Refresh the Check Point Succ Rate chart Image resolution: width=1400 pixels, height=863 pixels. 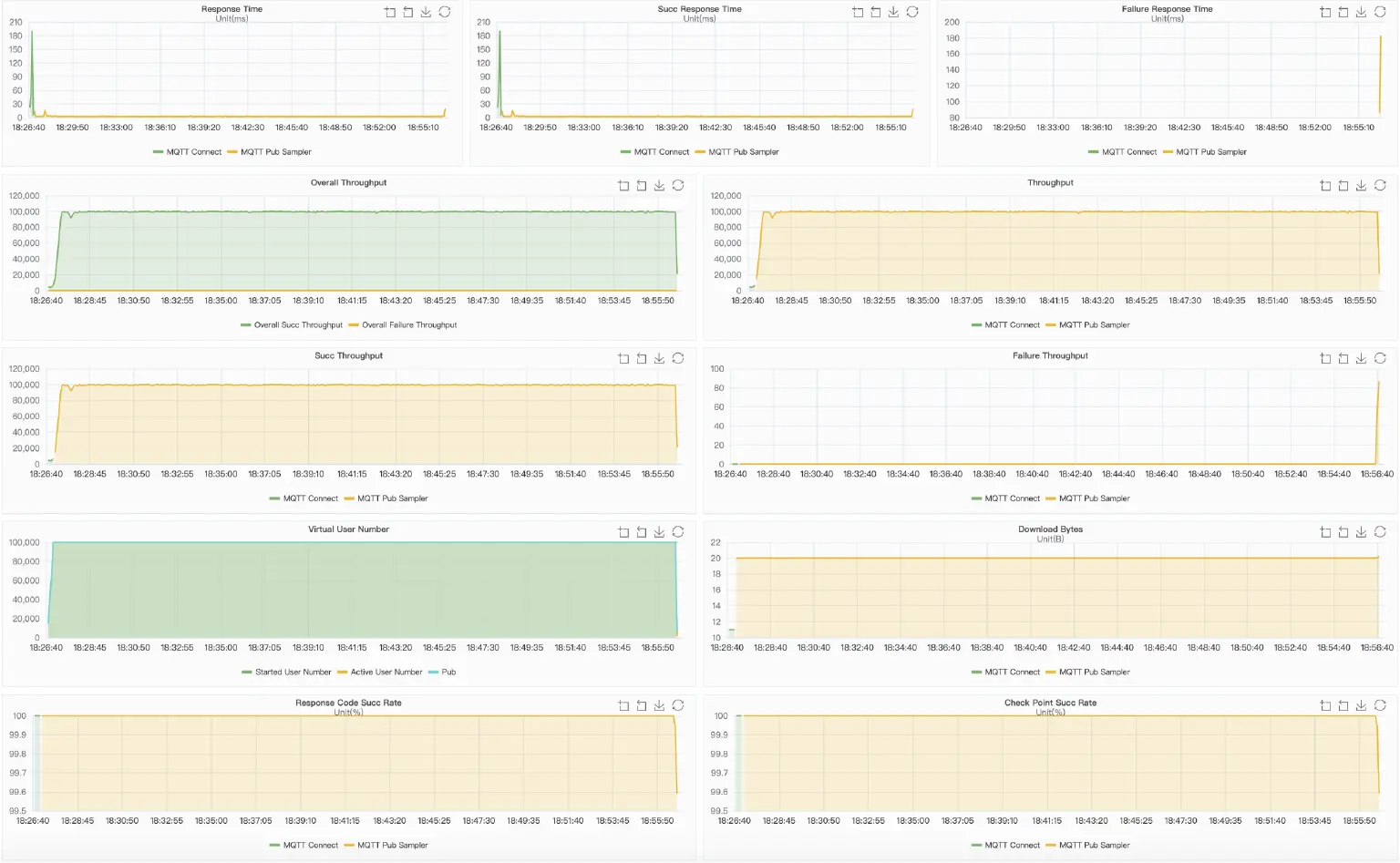click(1380, 704)
